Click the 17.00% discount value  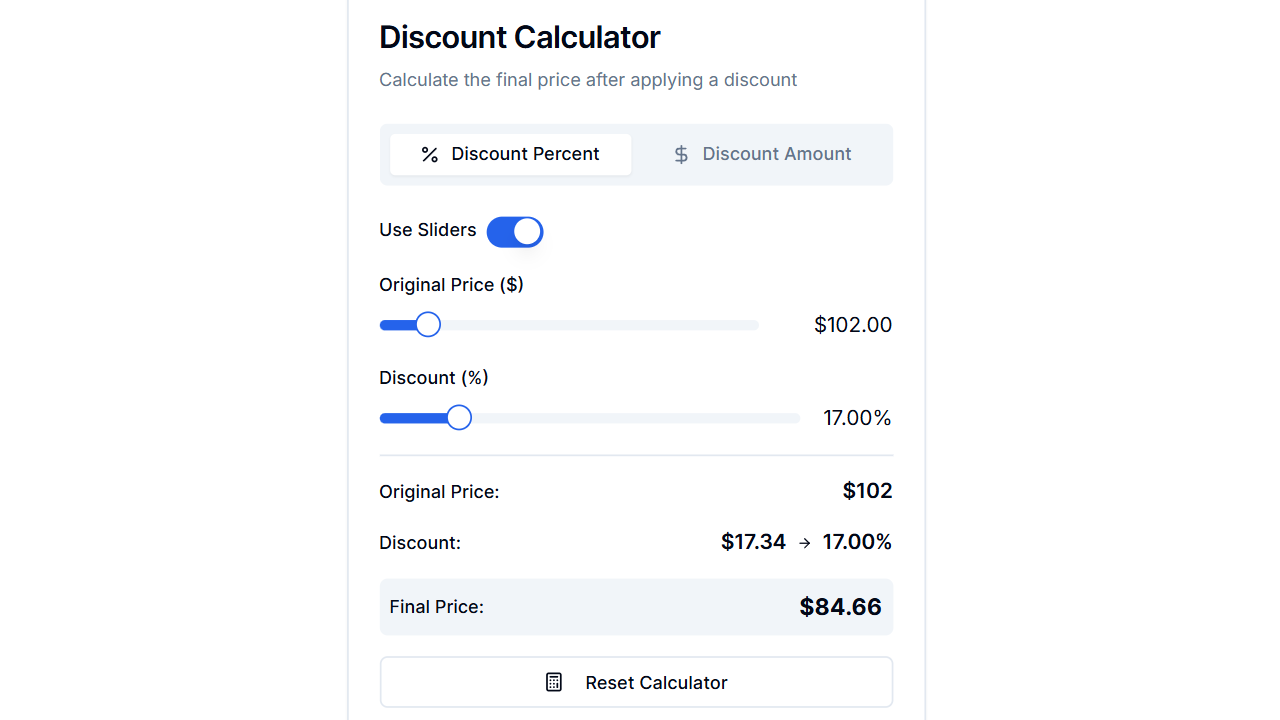tap(857, 417)
